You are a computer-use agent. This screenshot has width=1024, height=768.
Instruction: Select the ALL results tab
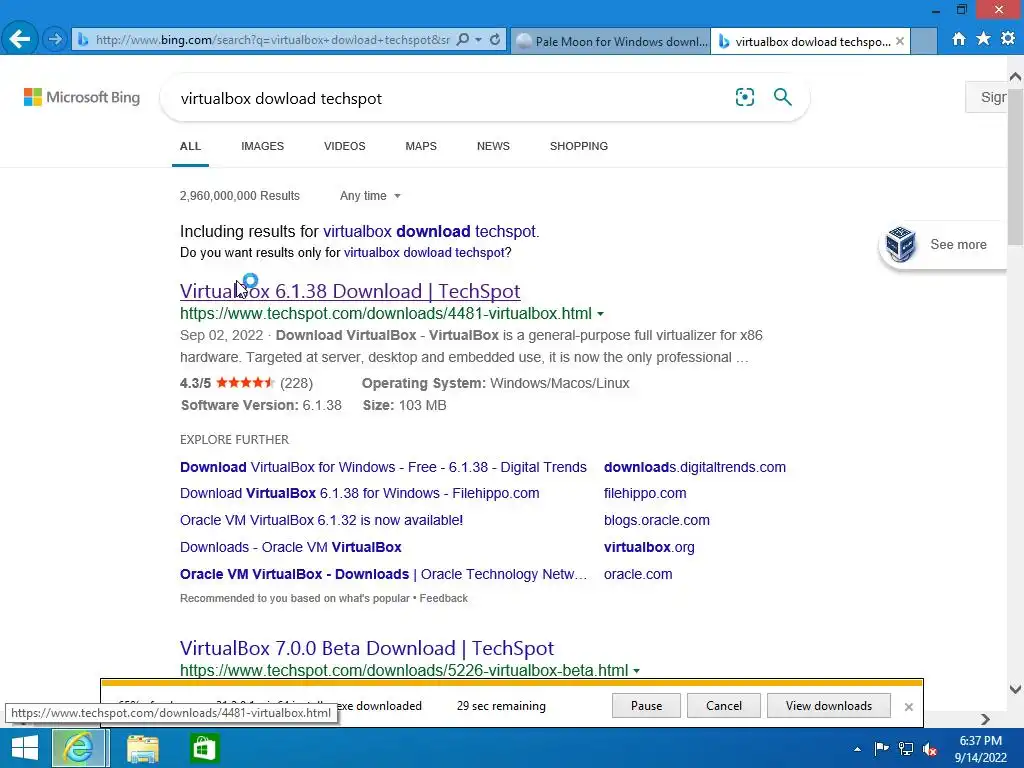click(190, 146)
